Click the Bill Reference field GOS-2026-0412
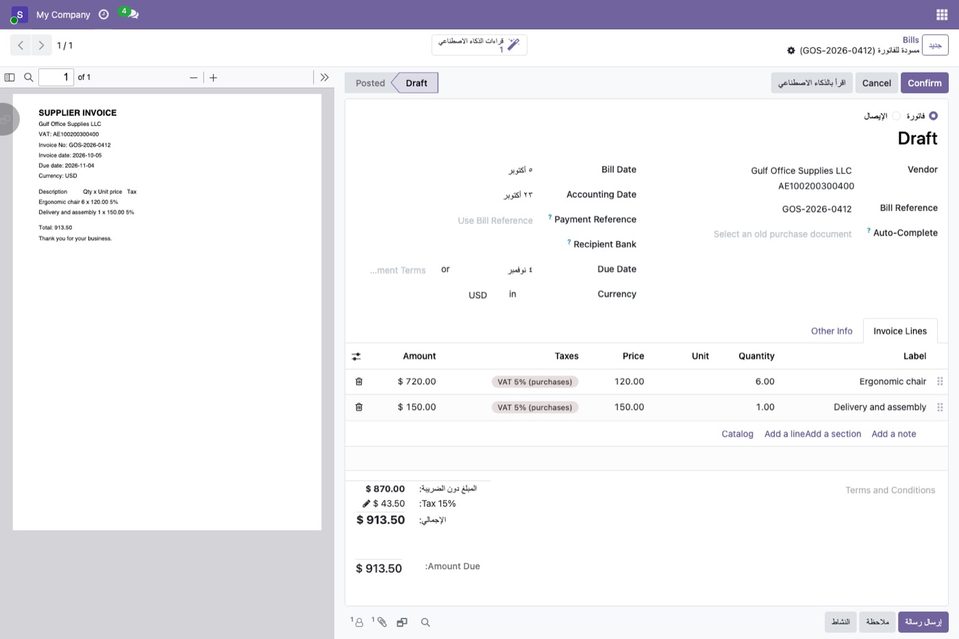Screen dimensions: 959x639 (x=816, y=209)
